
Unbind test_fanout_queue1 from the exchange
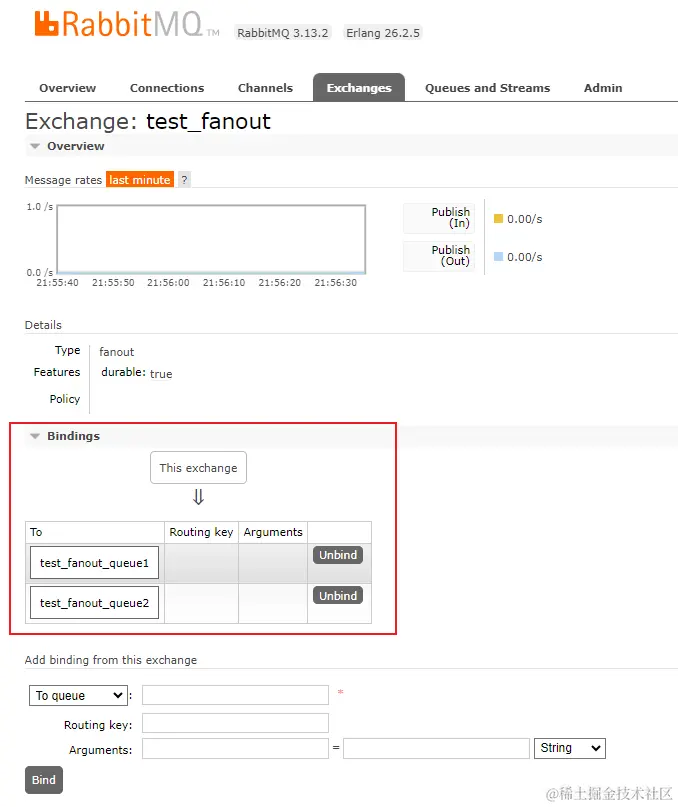coord(338,555)
